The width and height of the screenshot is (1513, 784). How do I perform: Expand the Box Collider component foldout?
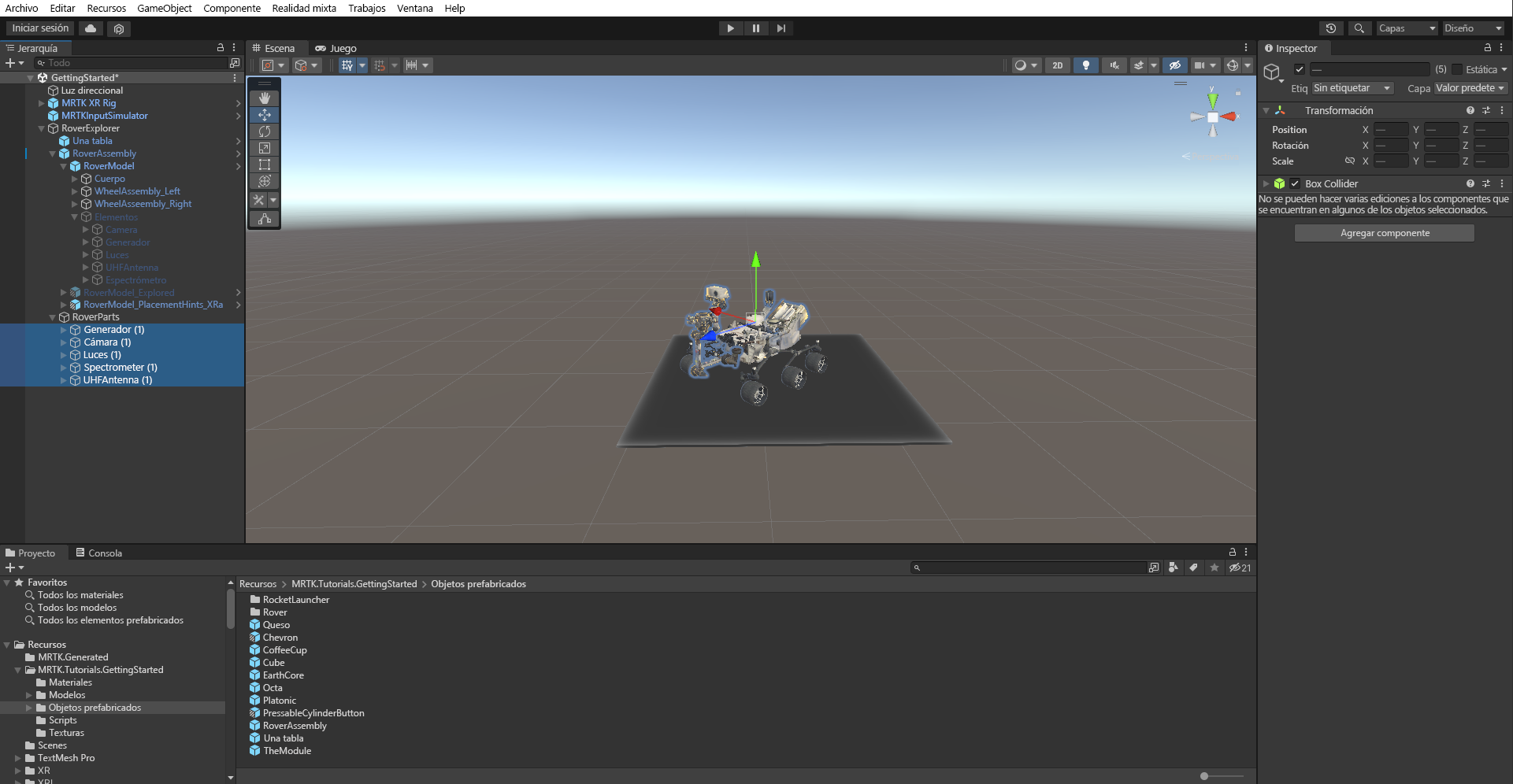point(1266,183)
